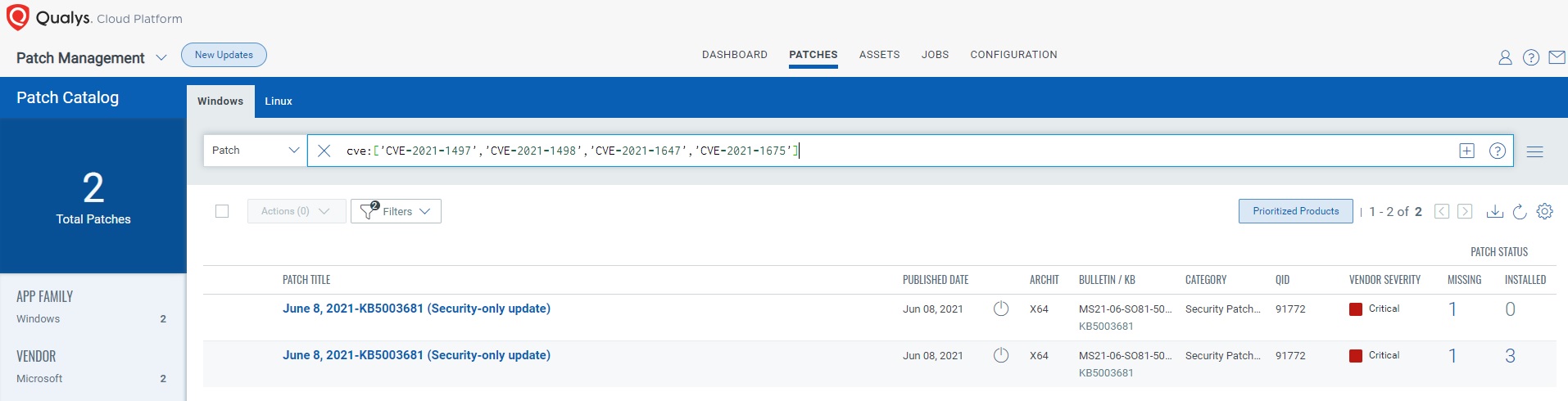Sort by PATCH TITLE column header
This screenshot has width=1568, height=401.
tap(306, 280)
